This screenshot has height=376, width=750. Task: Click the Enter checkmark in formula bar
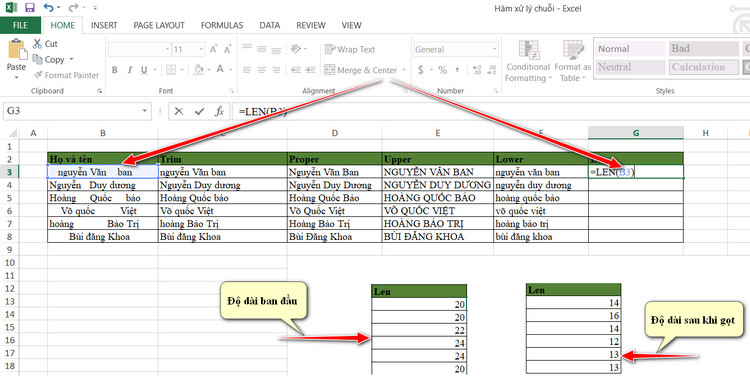point(199,111)
